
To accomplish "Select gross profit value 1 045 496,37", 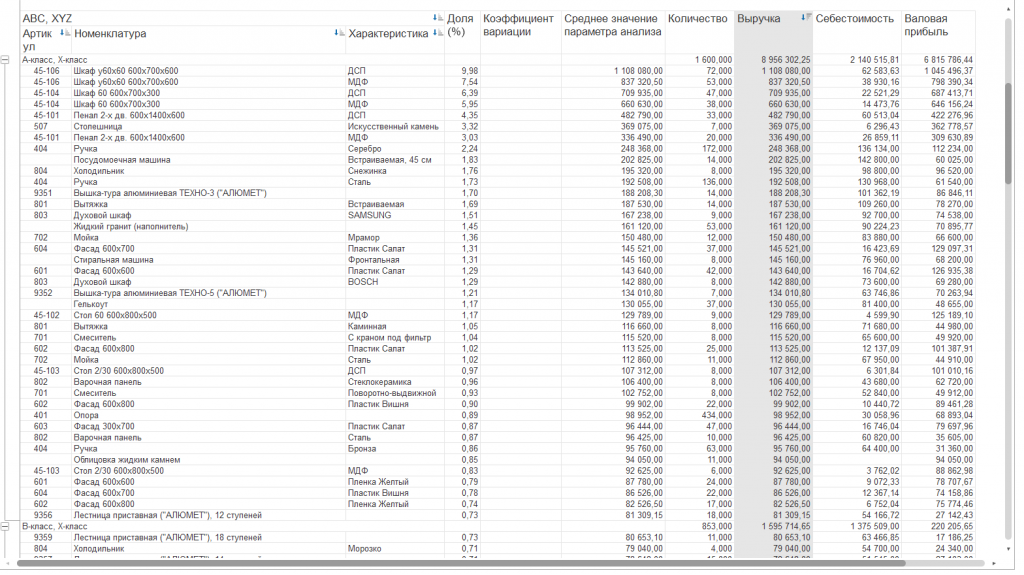I will pyautogui.click(x=948, y=71).
